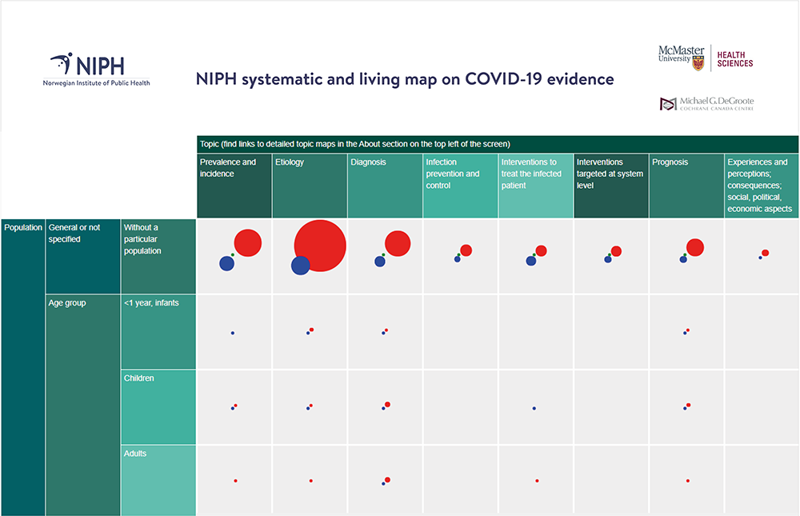Select the blue bubble under Etiology general row
The height and width of the screenshot is (516, 800).
(x=300, y=265)
